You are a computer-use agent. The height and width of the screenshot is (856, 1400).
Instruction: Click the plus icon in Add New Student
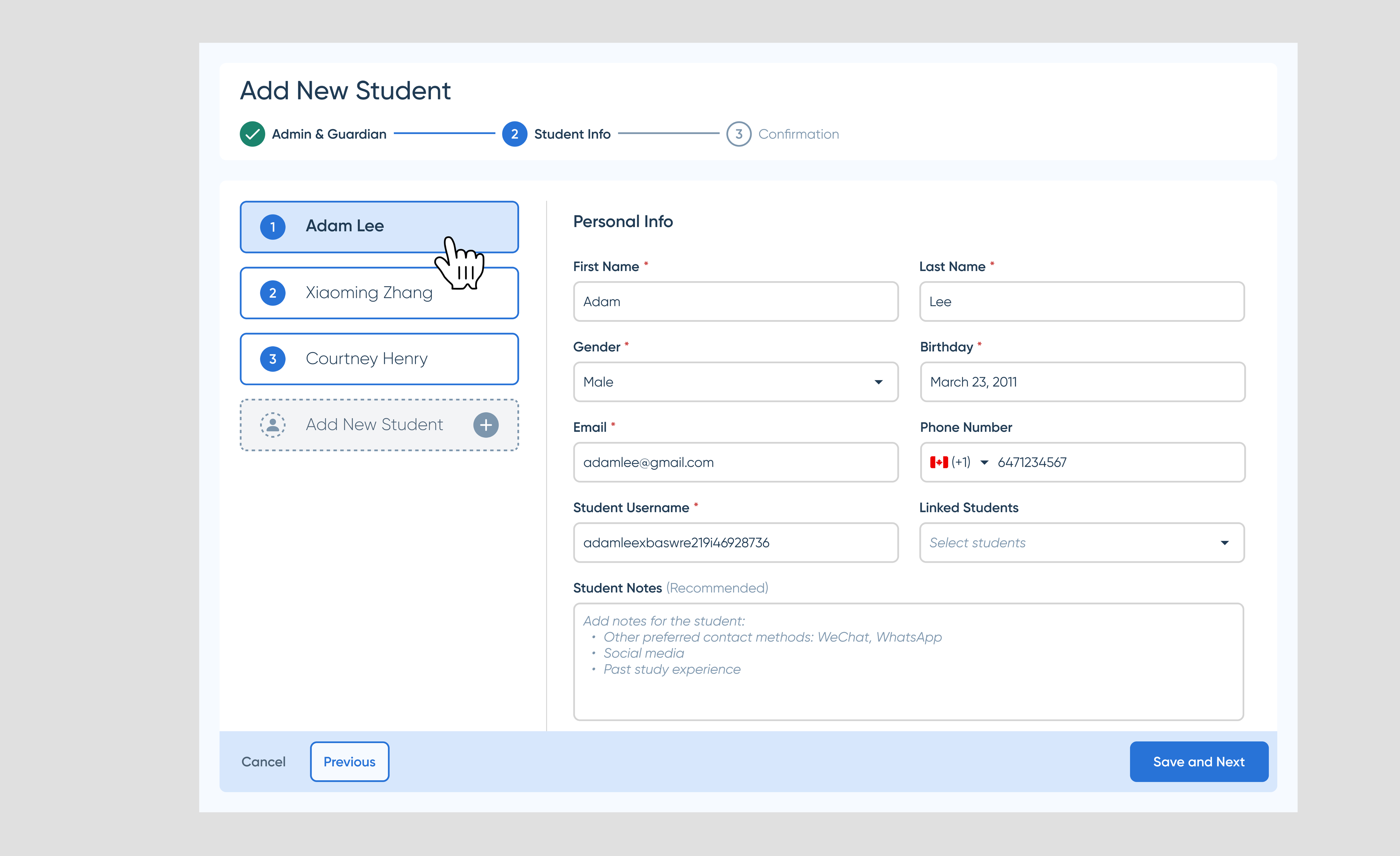coord(486,425)
